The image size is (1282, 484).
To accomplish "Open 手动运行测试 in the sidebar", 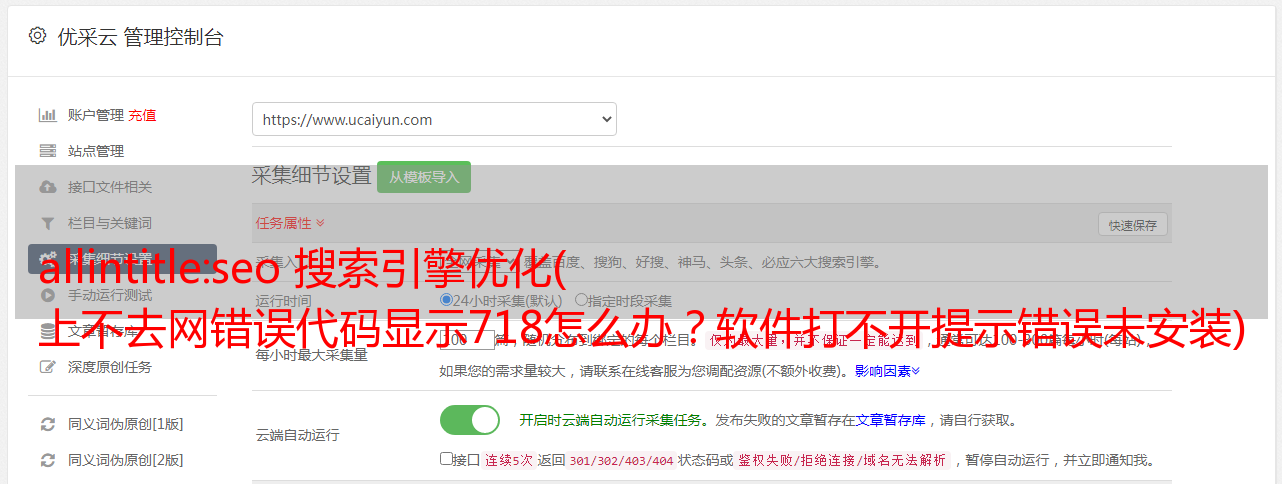I will pyautogui.click(x=110, y=295).
